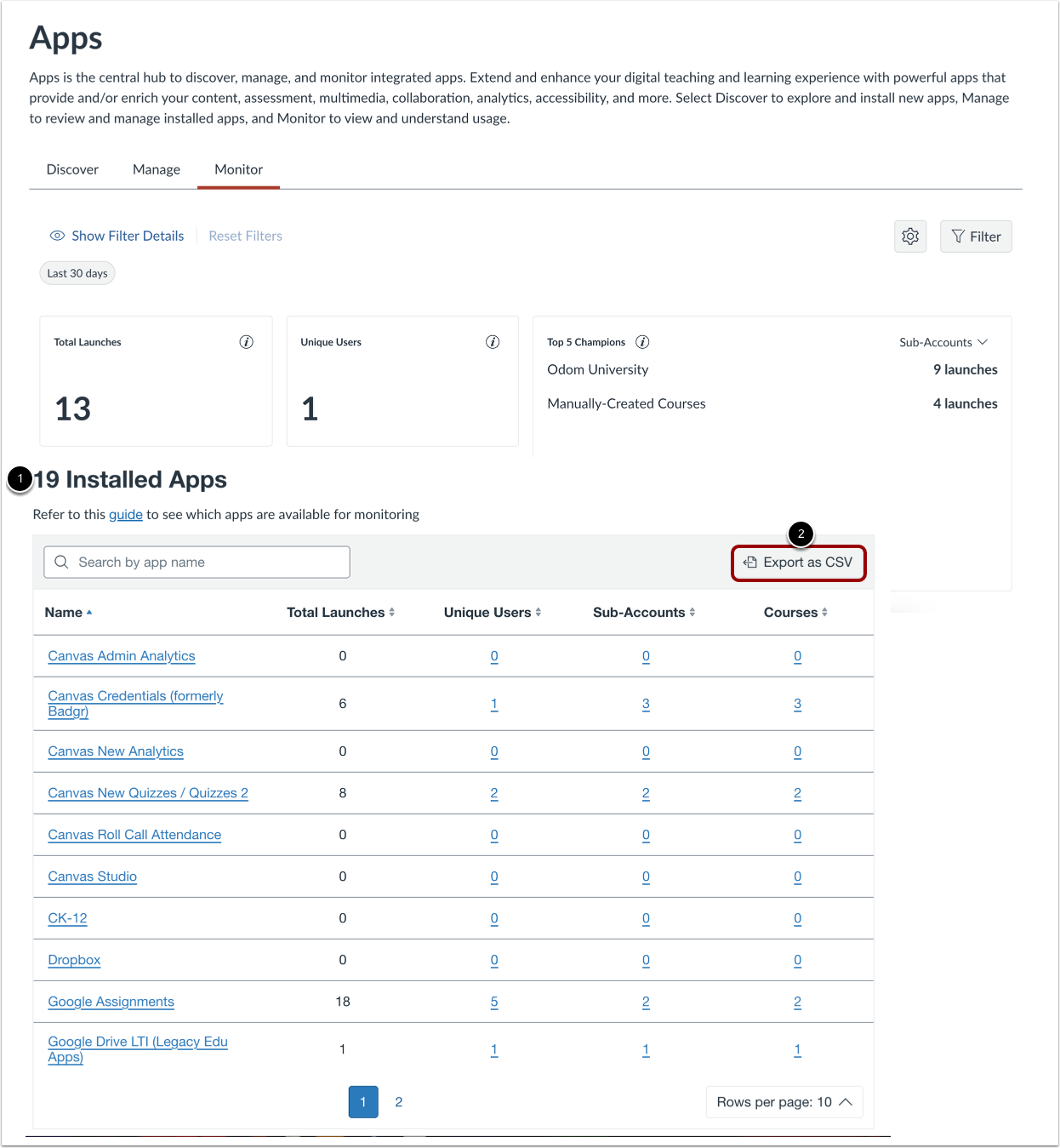
Task: Switch to the Manage tab
Action: [156, 168]
